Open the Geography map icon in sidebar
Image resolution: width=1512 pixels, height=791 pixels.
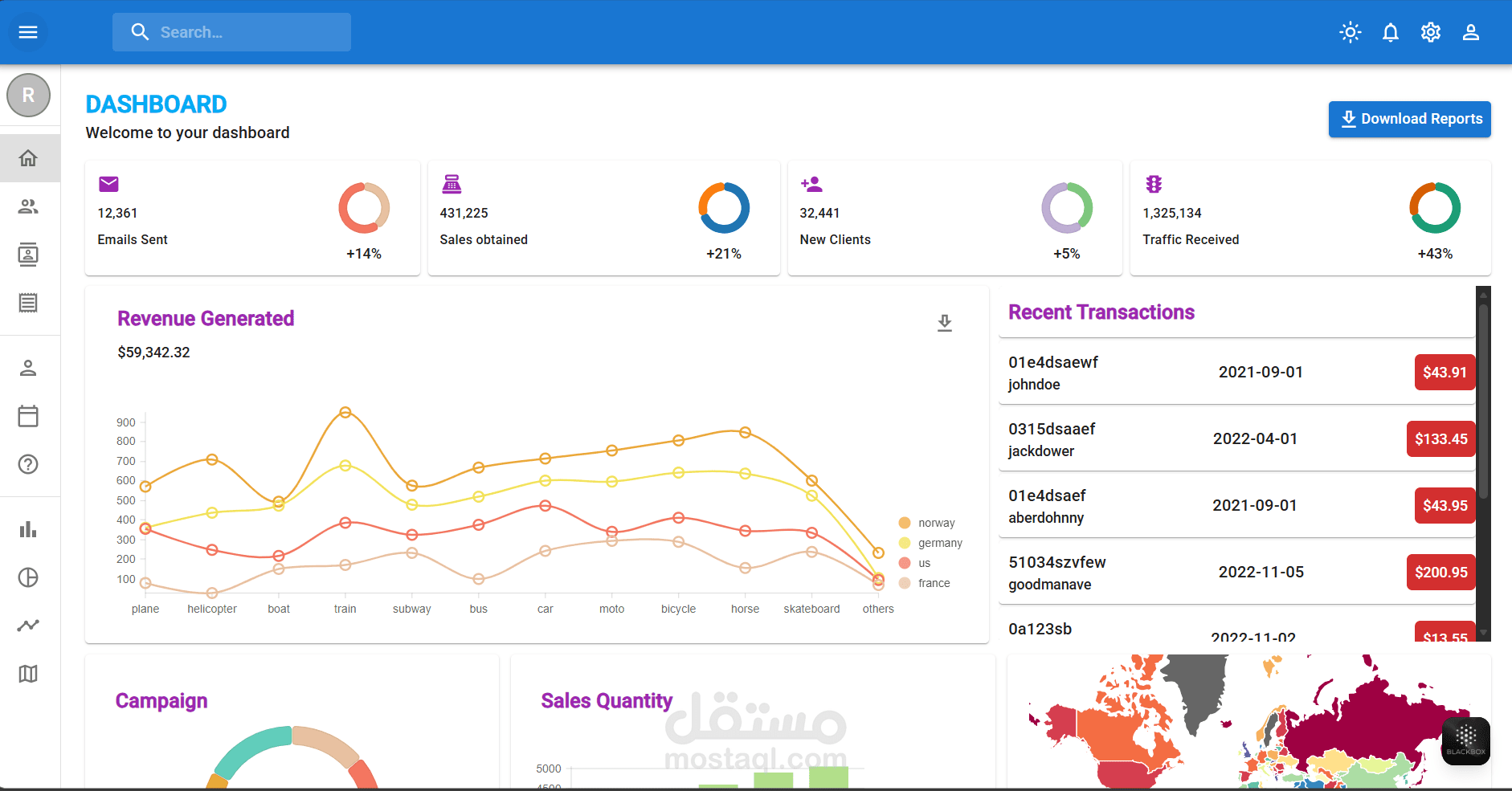tap(29, 673)
